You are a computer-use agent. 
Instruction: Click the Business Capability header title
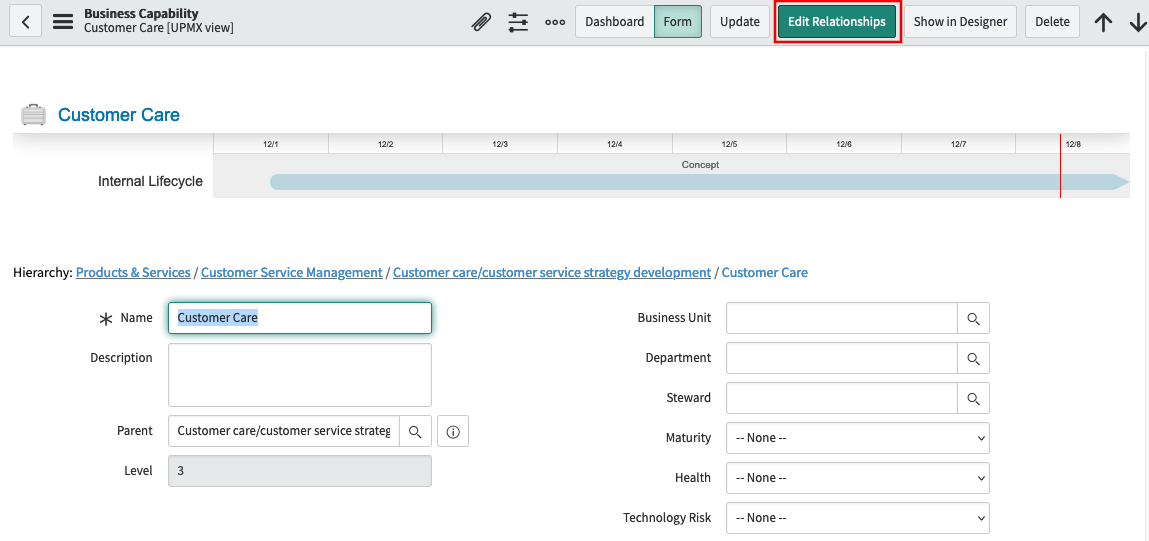(x=141, y=14)
